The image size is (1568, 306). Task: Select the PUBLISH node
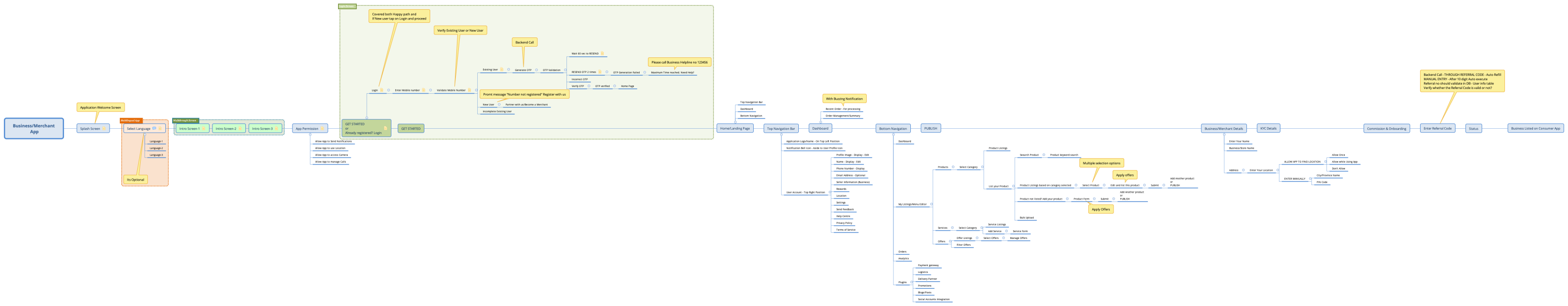(930, 129)
